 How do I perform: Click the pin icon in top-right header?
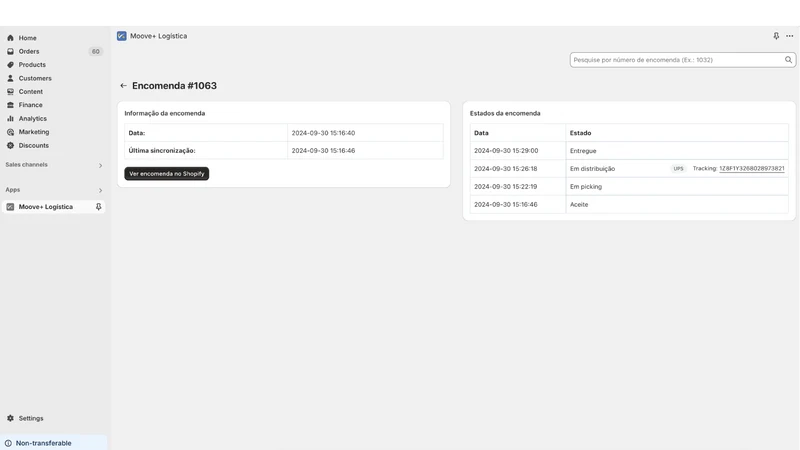(776, 36)
